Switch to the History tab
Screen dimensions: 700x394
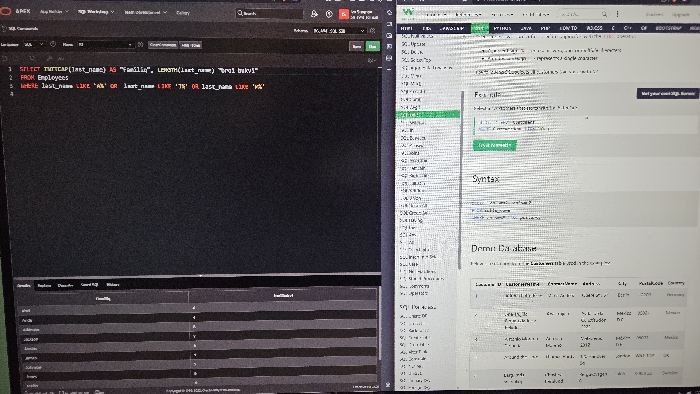point(112,285)
